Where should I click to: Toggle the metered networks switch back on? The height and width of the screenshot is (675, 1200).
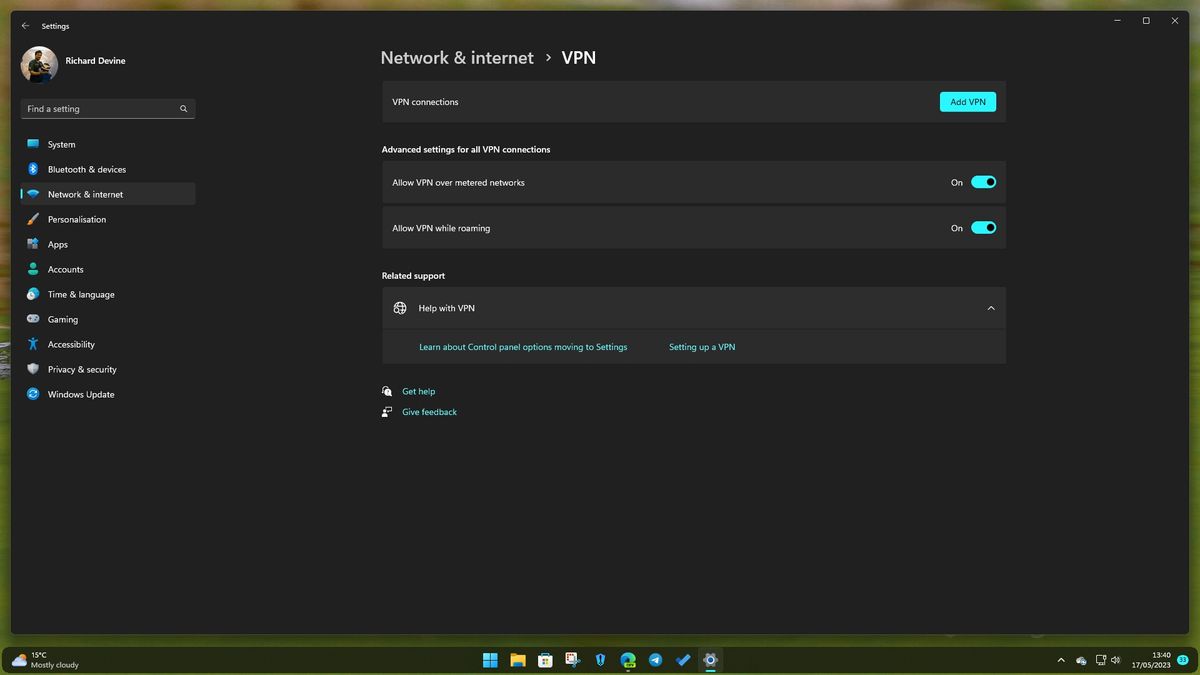(x=983, y=181)
